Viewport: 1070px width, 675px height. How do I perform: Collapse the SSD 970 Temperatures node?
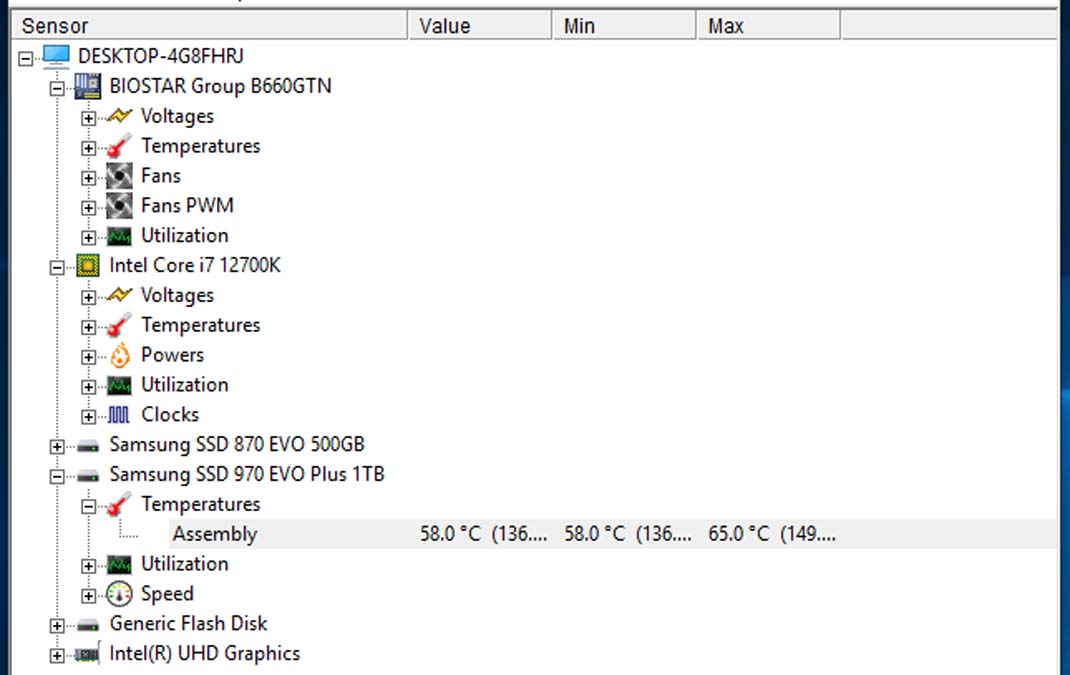(88, 506)
